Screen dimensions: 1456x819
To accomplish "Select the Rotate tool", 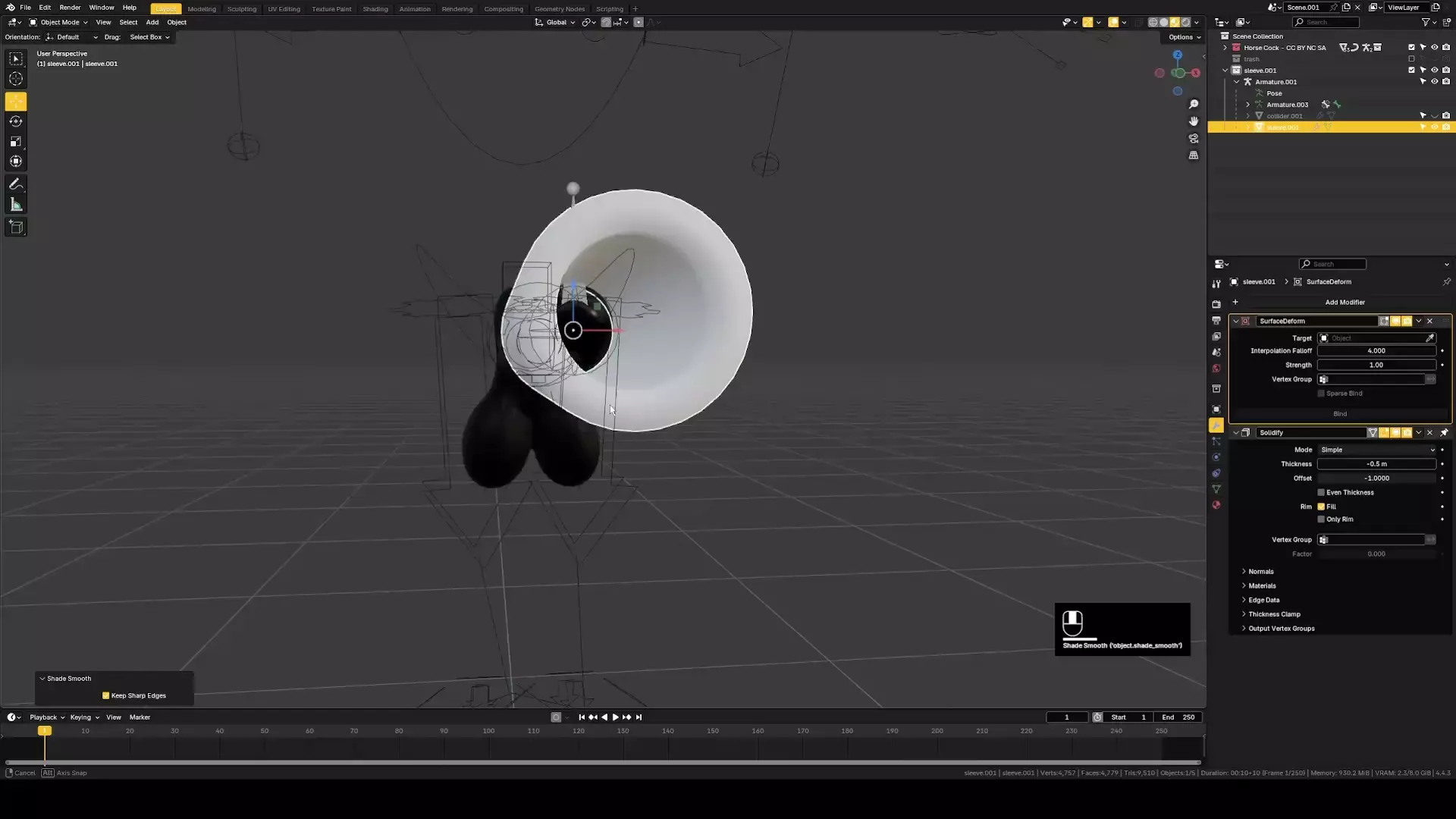I will (x=16, y=121).
